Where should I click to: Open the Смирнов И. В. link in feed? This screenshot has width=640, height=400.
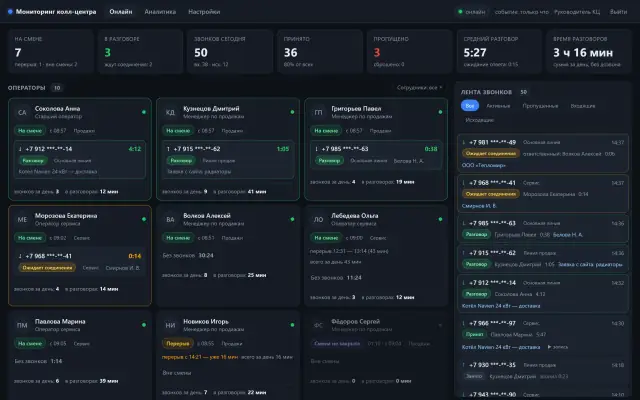click(479, 206)
